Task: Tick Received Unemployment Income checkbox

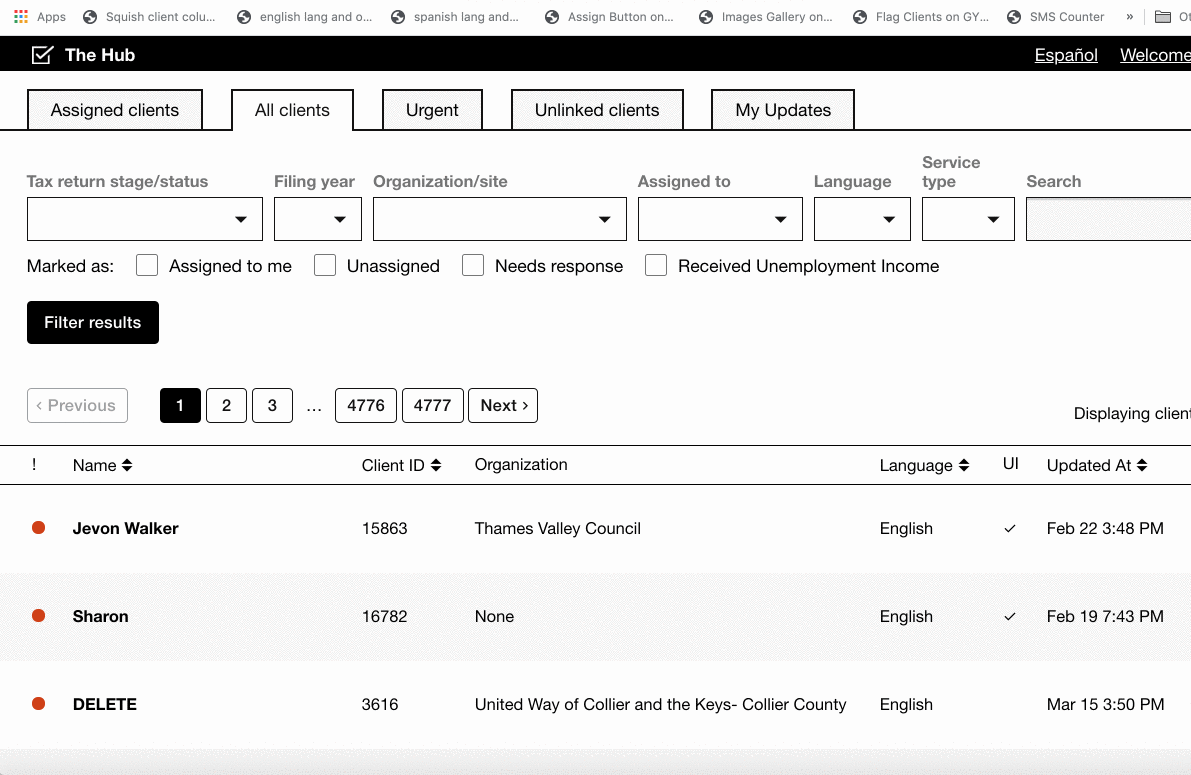Action: tap(656, 266)
